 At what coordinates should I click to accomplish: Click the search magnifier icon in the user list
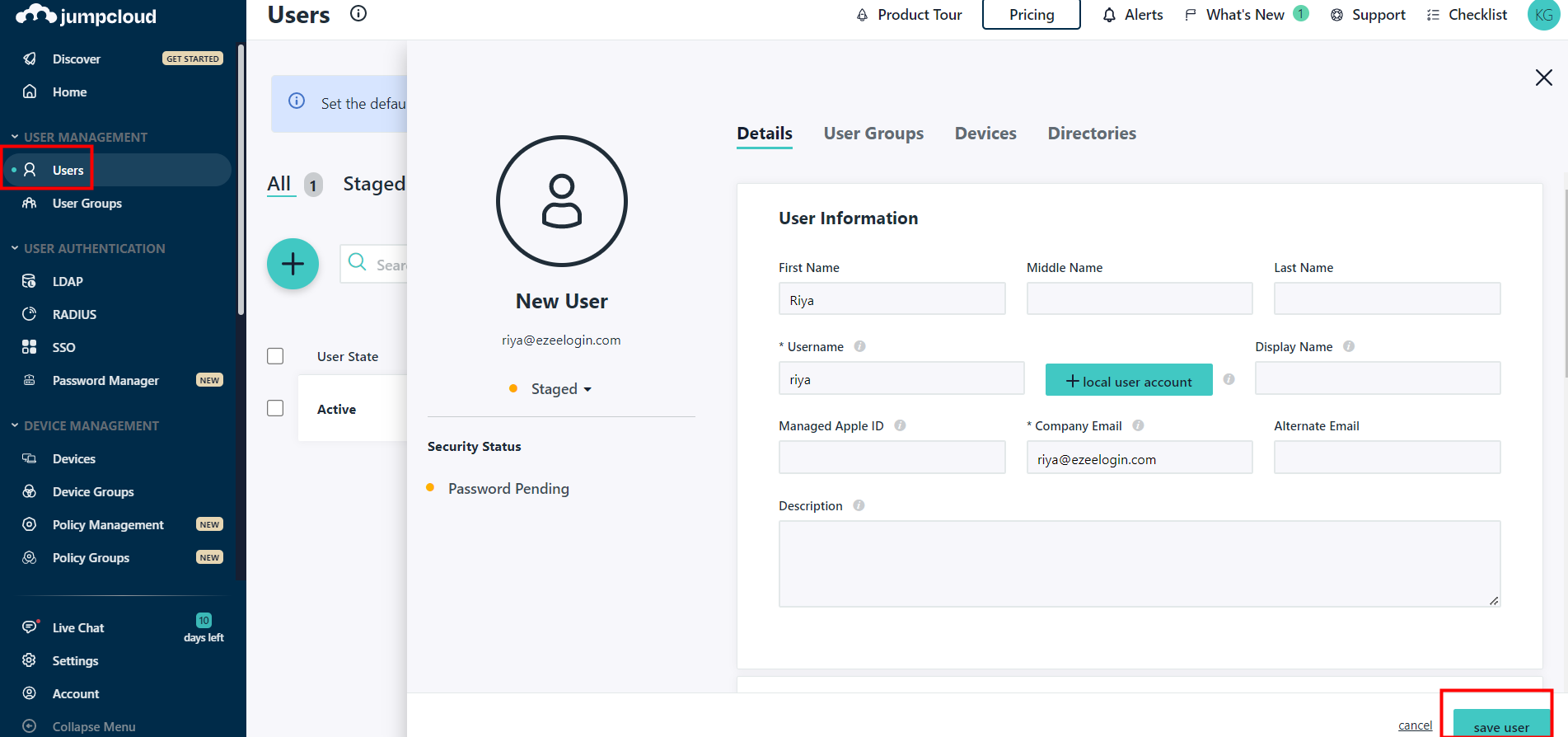(x=358, y=262)
